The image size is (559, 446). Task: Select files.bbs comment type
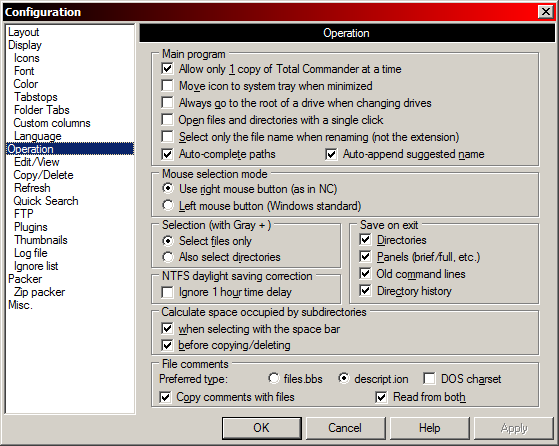(x=273, y=378)
